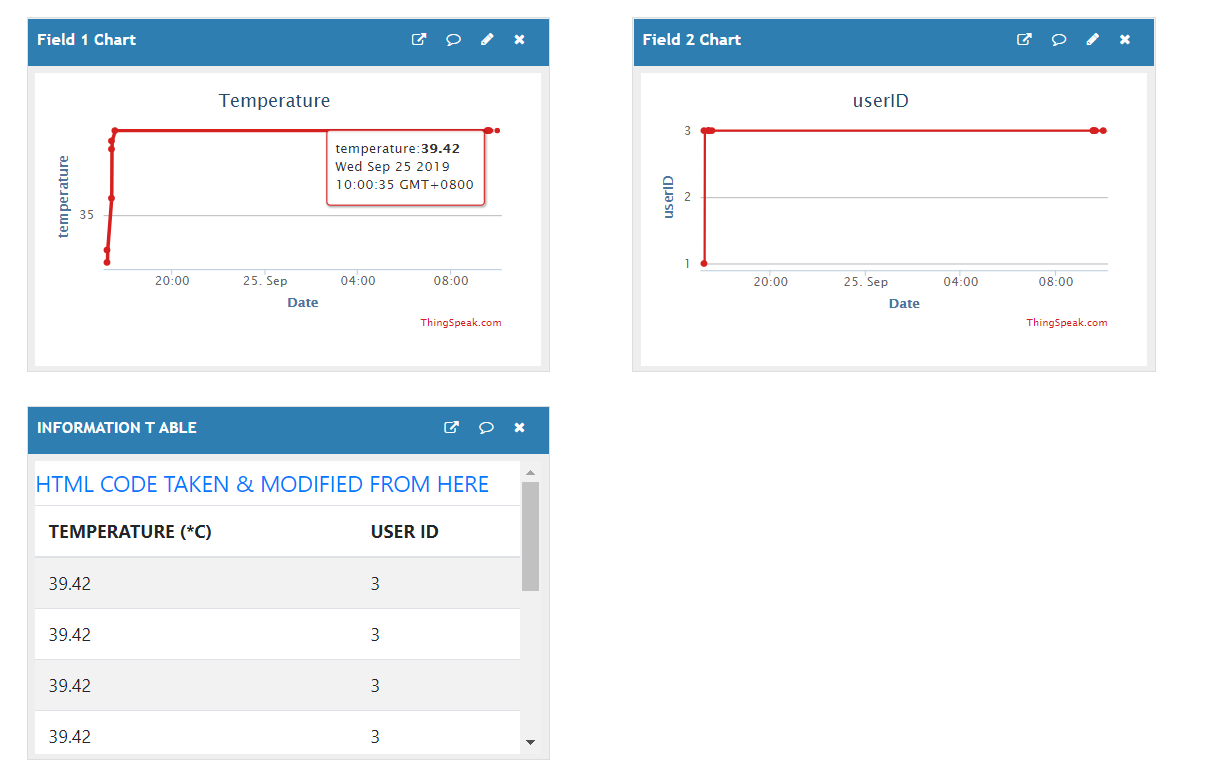This screenshot has width=1210, height=771.
Task: Open Field 1 Chart in a new window
Action: [419, 39]
